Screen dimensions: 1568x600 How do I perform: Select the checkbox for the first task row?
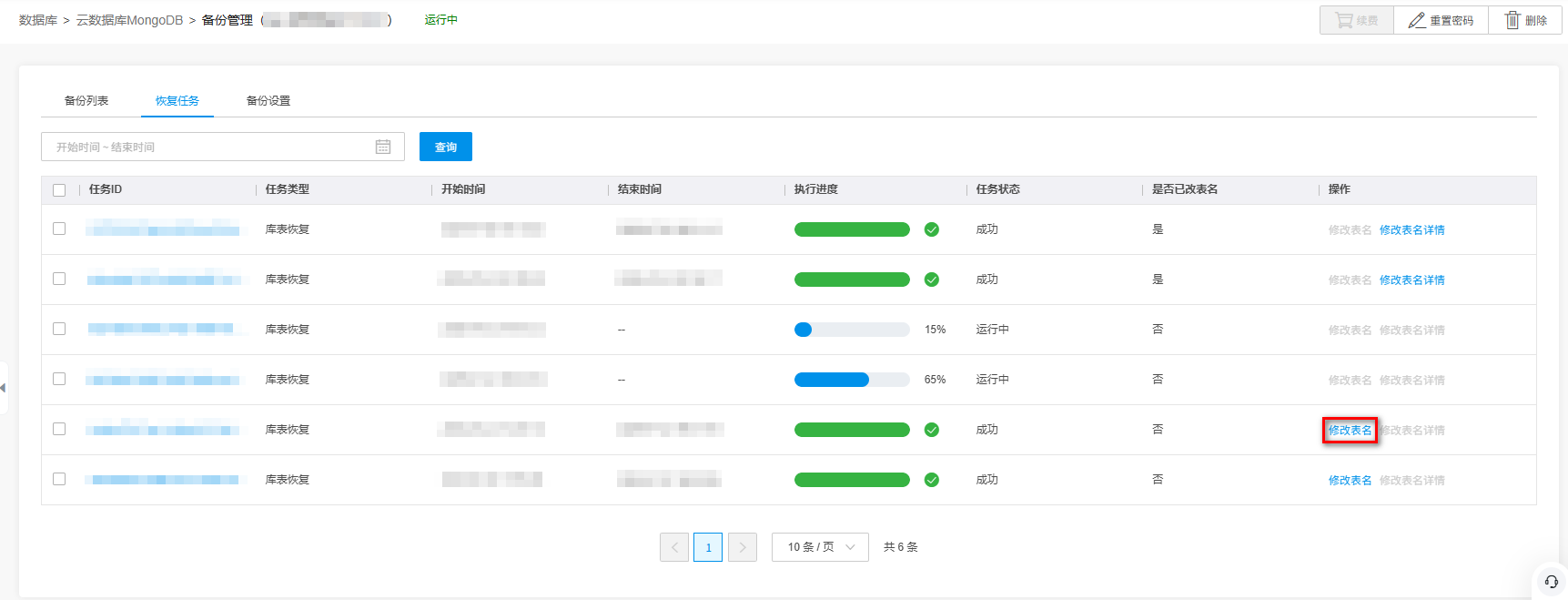pos(59,229)
